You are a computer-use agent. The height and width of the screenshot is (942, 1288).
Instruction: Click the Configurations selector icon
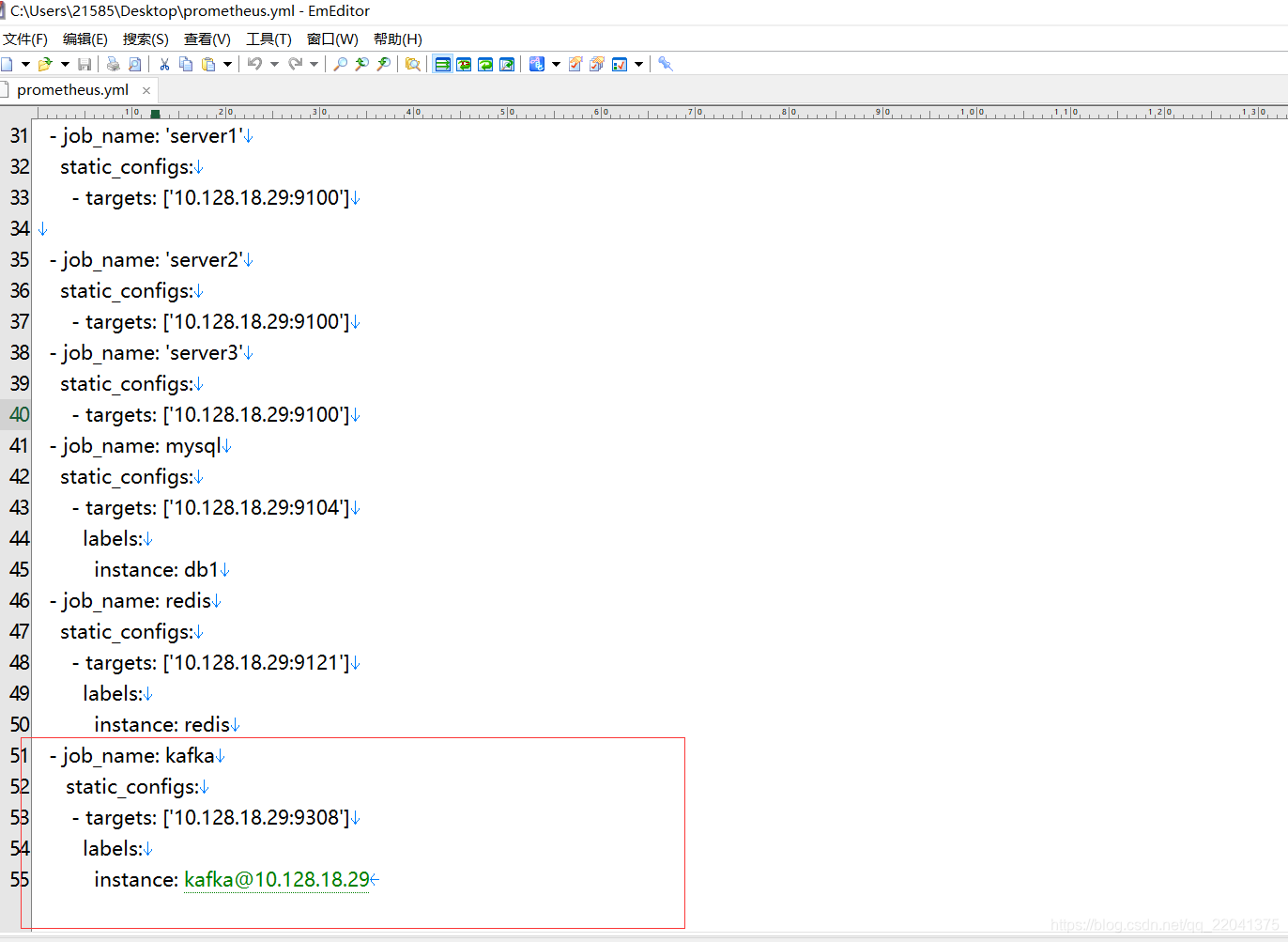[537, 64]
